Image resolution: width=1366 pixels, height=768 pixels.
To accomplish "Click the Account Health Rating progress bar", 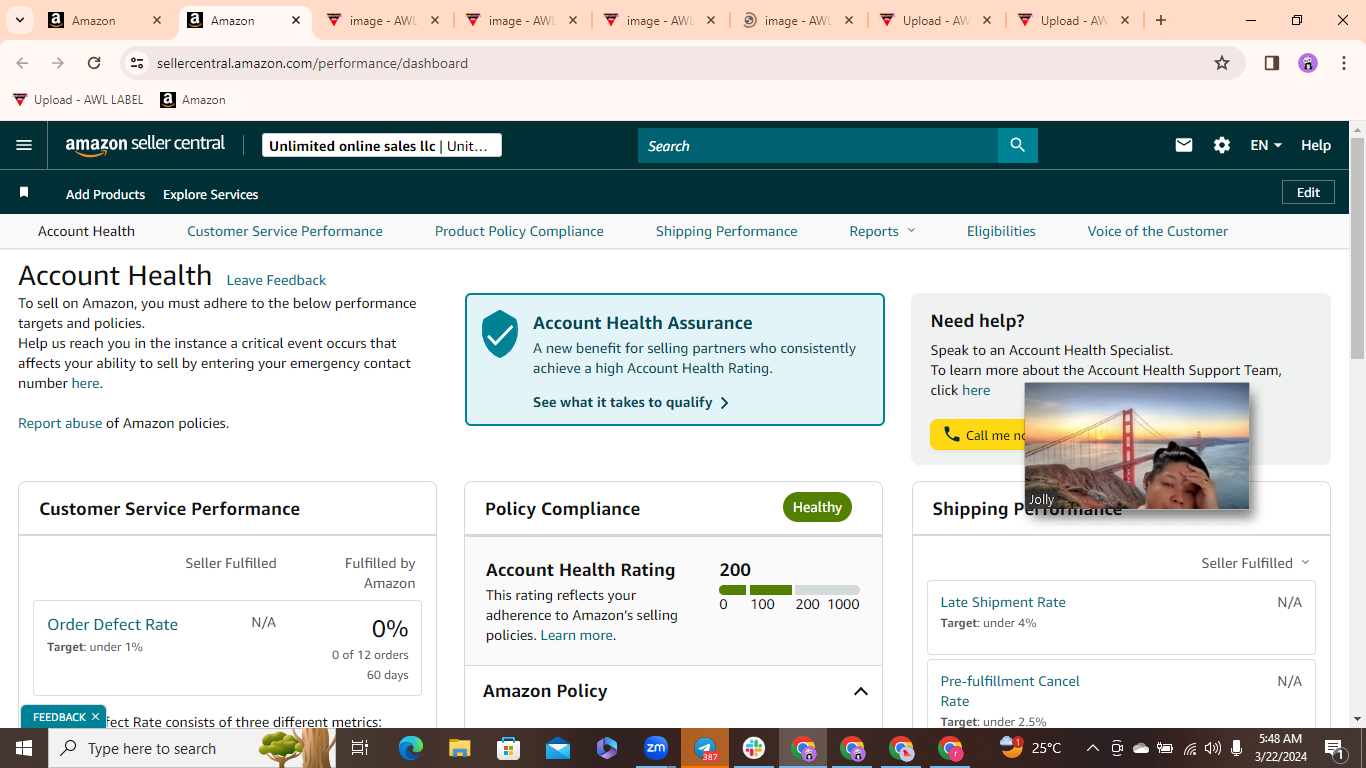I will coord(789,590).
